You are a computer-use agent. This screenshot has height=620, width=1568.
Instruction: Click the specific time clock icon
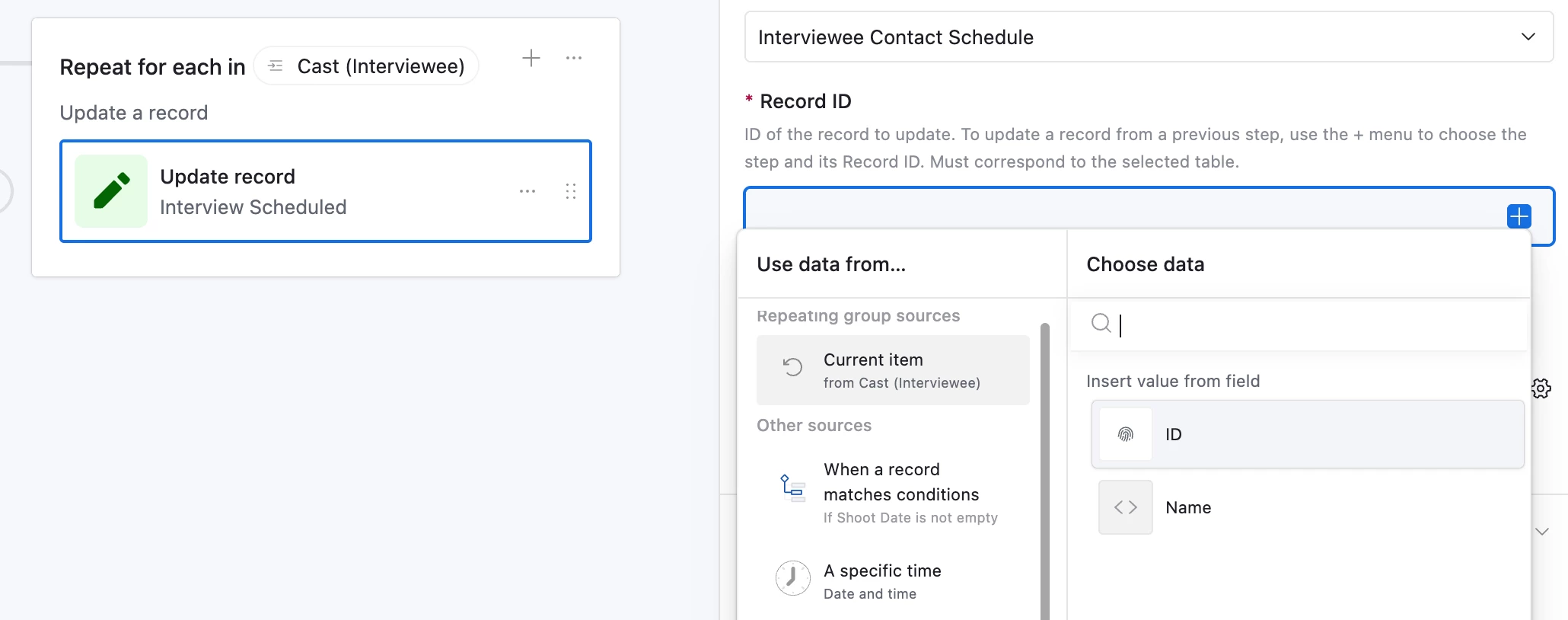point(792,579)
